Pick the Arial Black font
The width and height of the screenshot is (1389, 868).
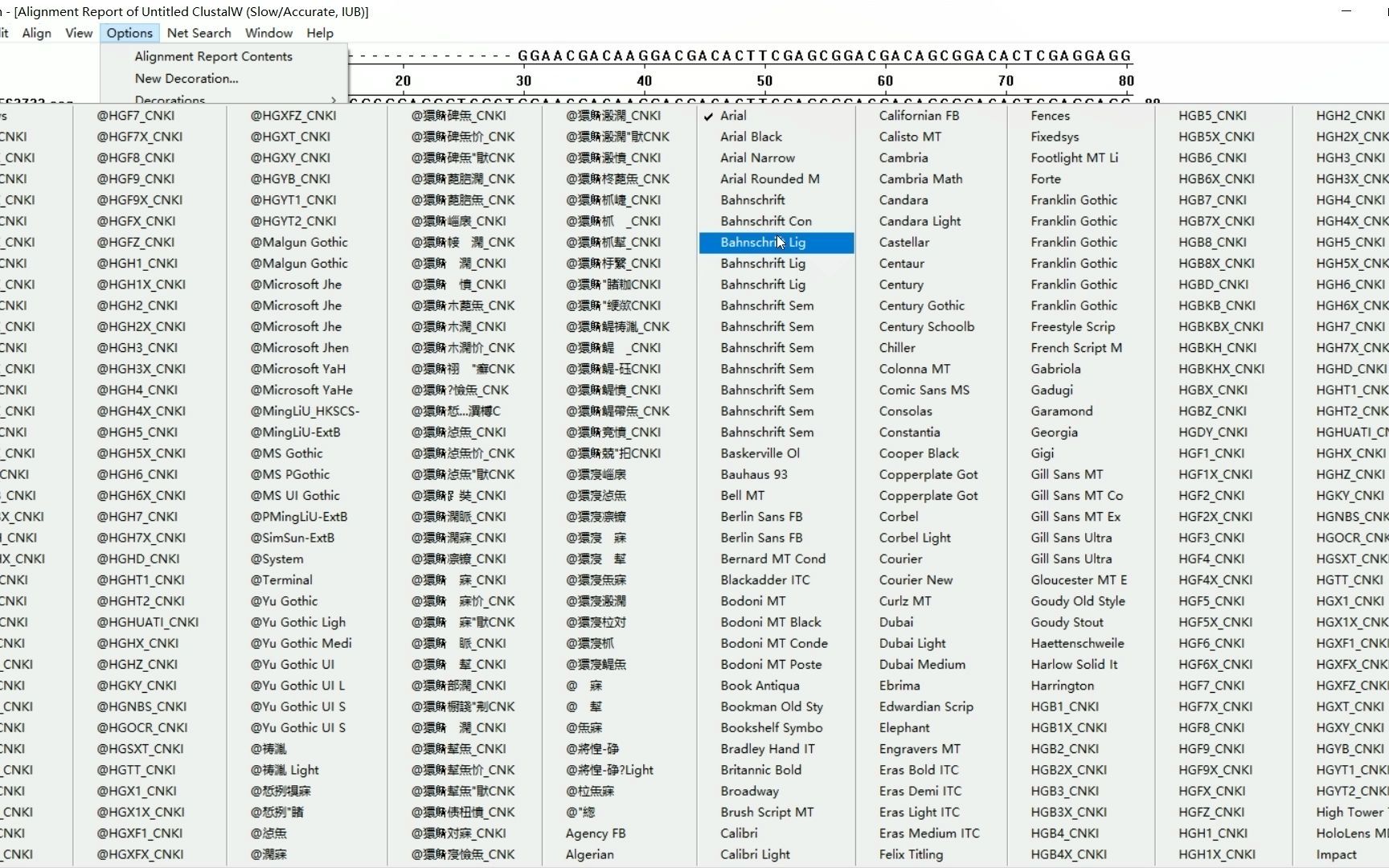(x=751, y=137)
